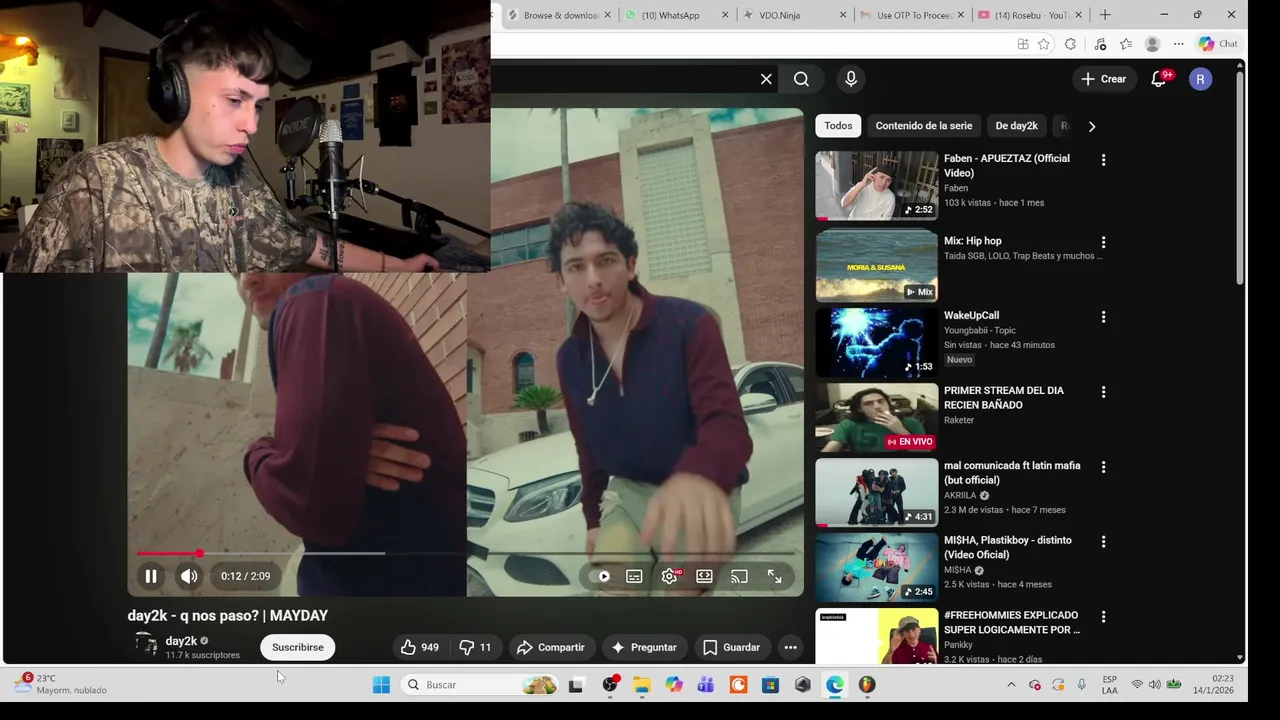Share the video with Compartir
Image resolution: width=1280 pixels, height=720 pixels.
[x=551, y=647]
